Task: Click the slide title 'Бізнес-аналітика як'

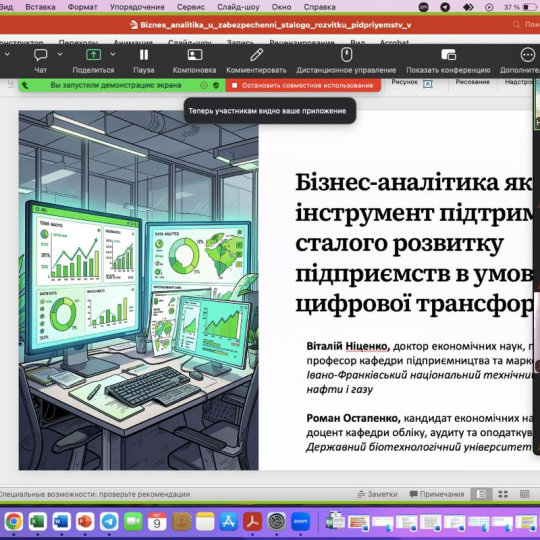Action: [414, 182]
